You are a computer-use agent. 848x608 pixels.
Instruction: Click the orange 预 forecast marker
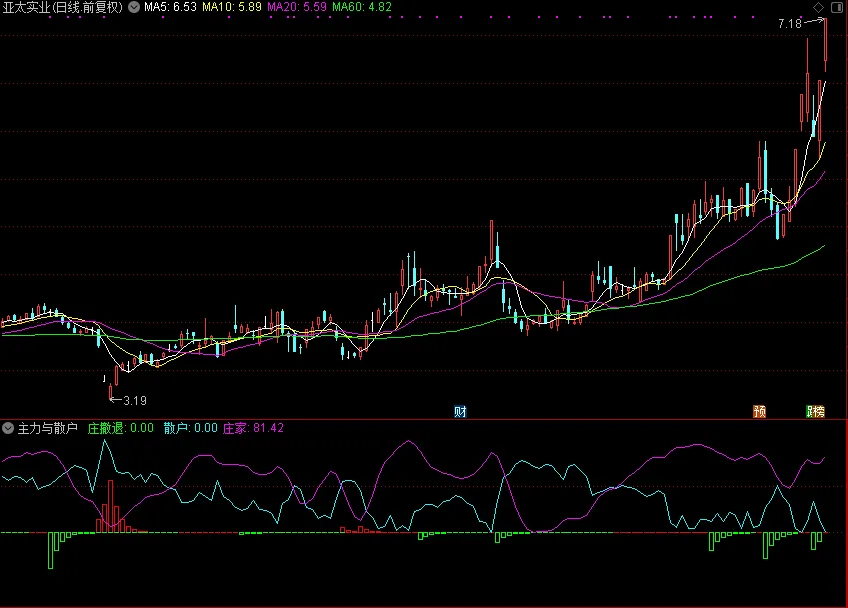point(759,412)
